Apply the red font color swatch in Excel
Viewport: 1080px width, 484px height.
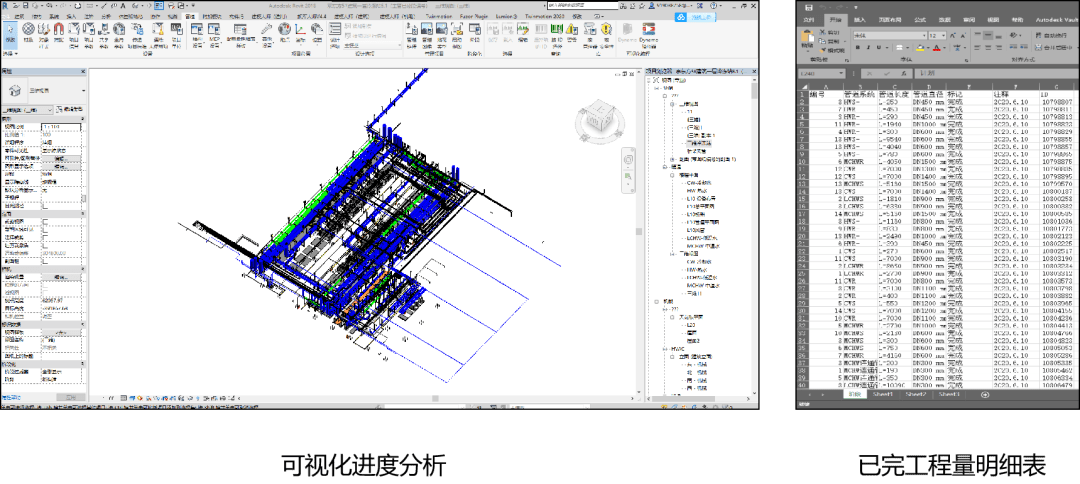937,48
